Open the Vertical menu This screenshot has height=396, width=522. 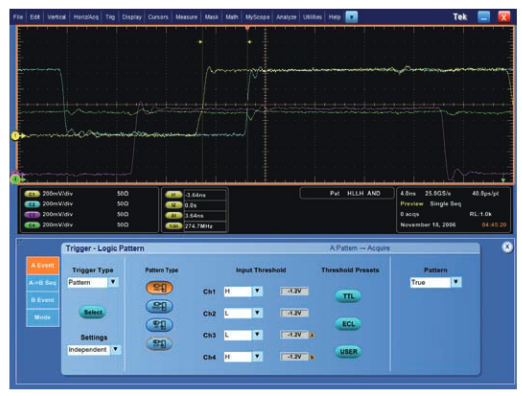click(56, 17)
